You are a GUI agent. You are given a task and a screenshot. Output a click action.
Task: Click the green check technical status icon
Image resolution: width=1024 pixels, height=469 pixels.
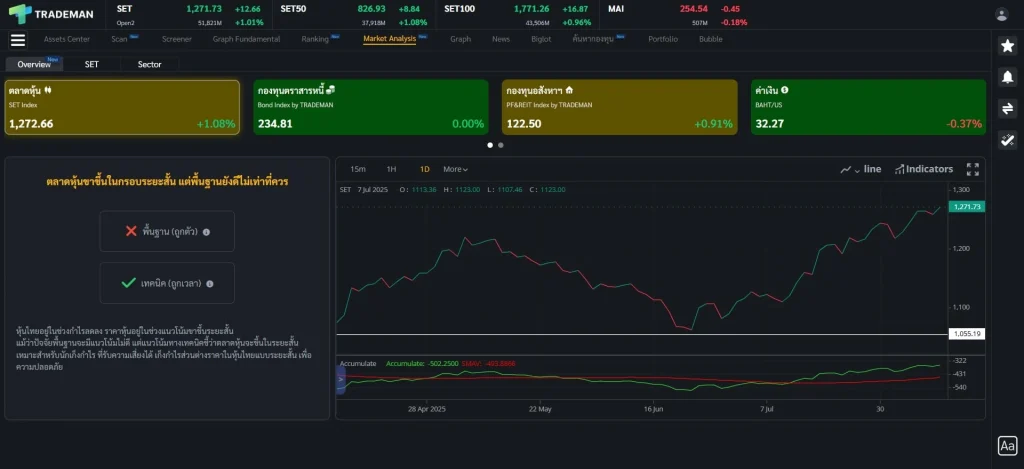[x=129, y=283]
